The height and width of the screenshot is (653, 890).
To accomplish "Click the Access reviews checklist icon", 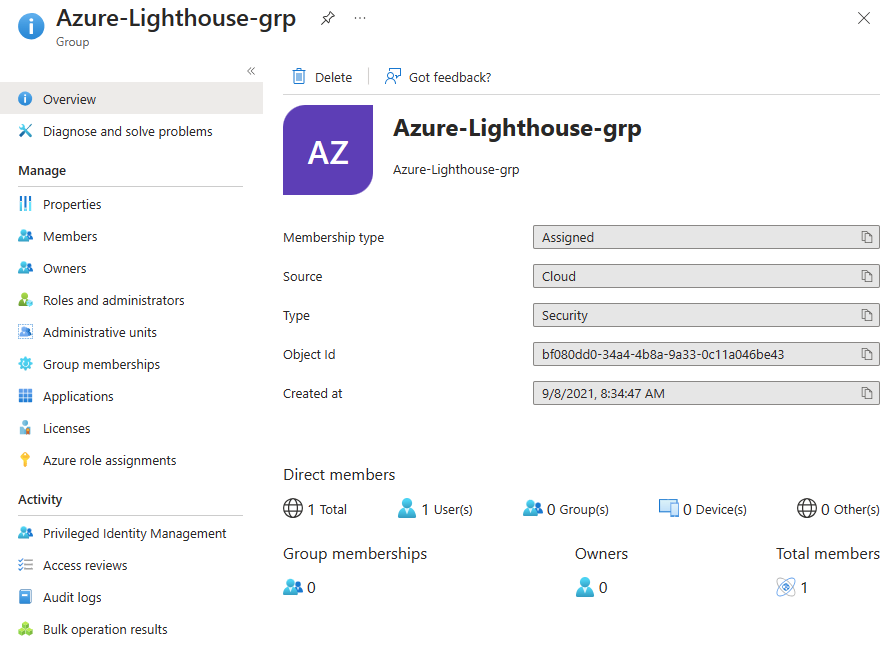I will [x=26, y=564].
